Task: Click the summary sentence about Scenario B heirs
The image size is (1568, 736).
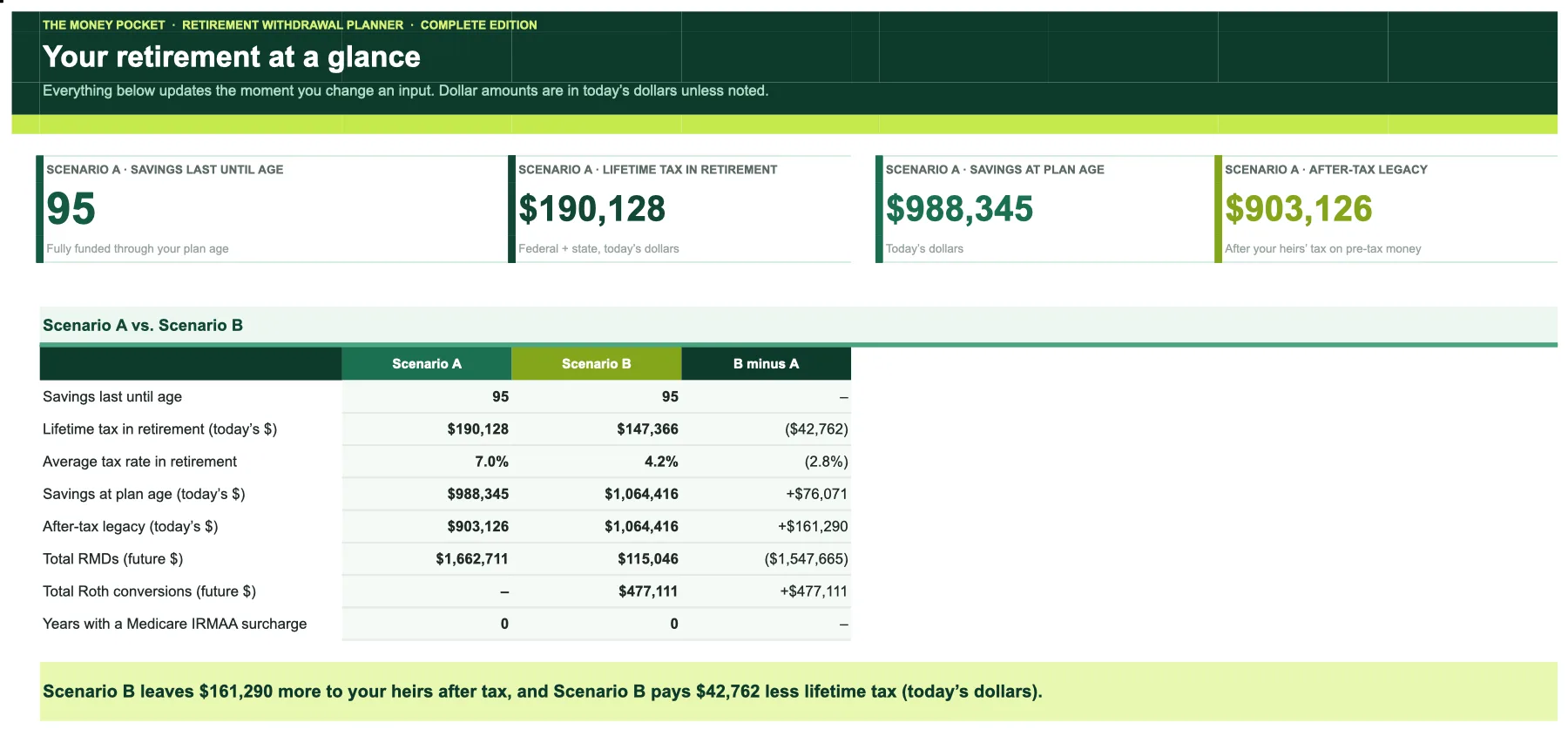Action: [542, 692]
